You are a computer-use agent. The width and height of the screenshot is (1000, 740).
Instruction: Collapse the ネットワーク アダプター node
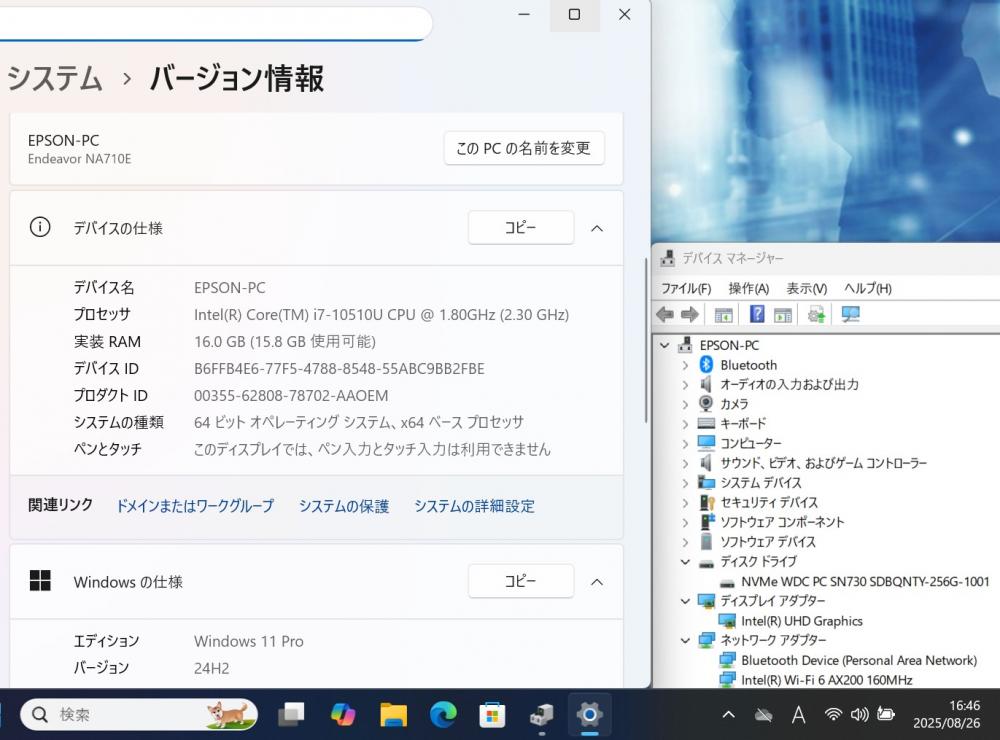[x=685, y=640]
